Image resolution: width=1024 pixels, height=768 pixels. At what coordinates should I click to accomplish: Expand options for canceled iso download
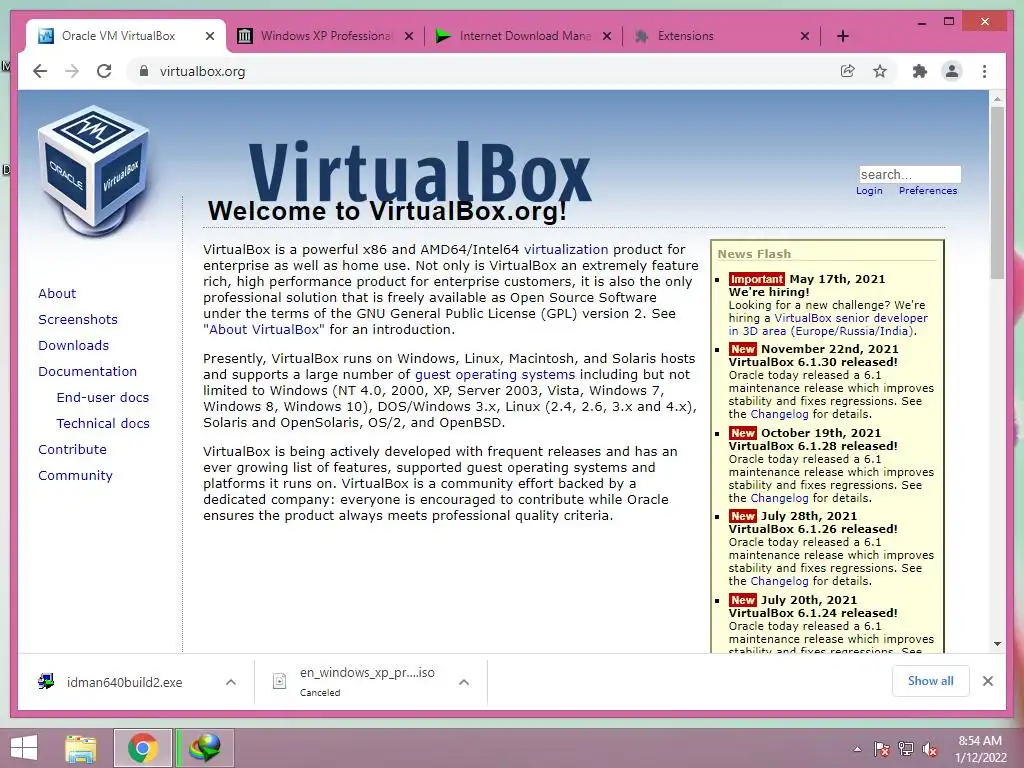(464, 682)
